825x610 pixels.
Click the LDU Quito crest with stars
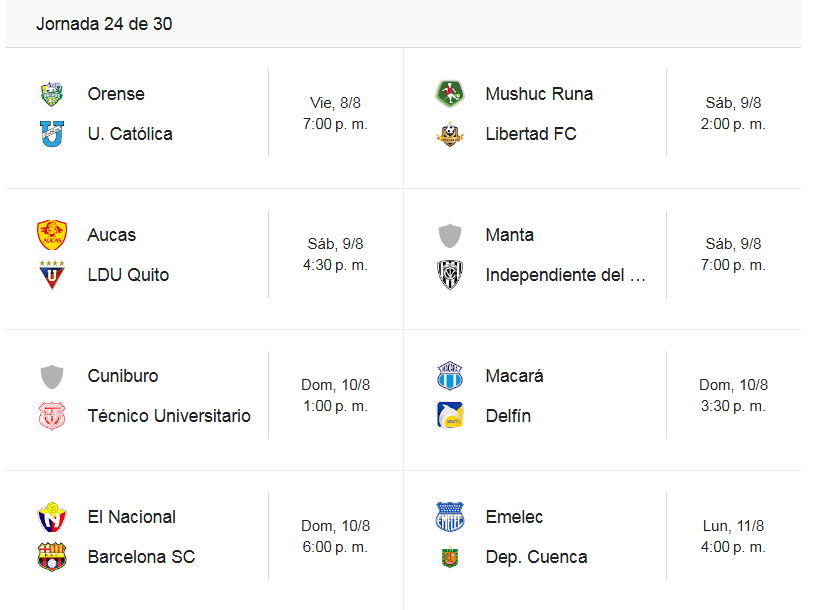pyautogui.click(x=52, y=275)
